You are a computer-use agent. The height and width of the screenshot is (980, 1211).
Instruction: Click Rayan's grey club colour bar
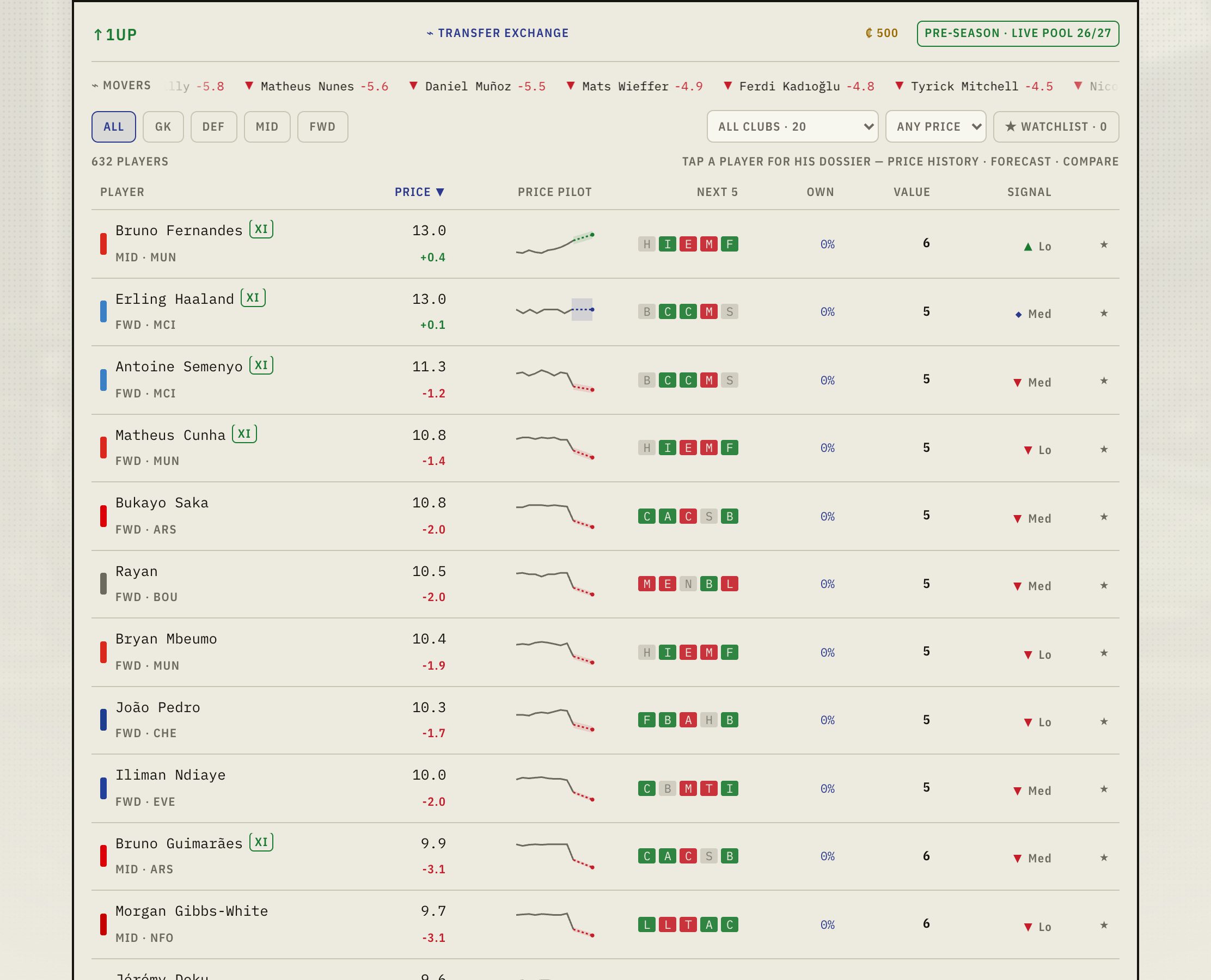tap(103, 584)
